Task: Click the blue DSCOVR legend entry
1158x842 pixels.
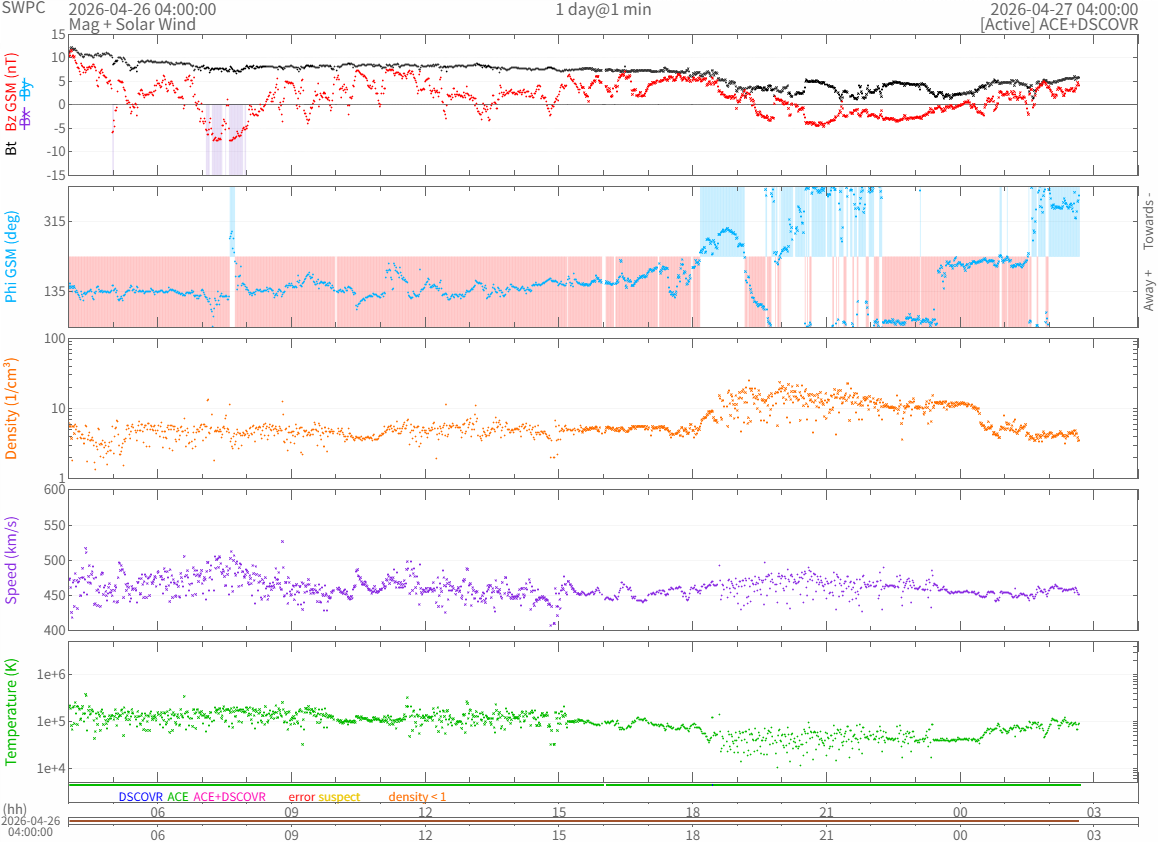Action: 140,797
